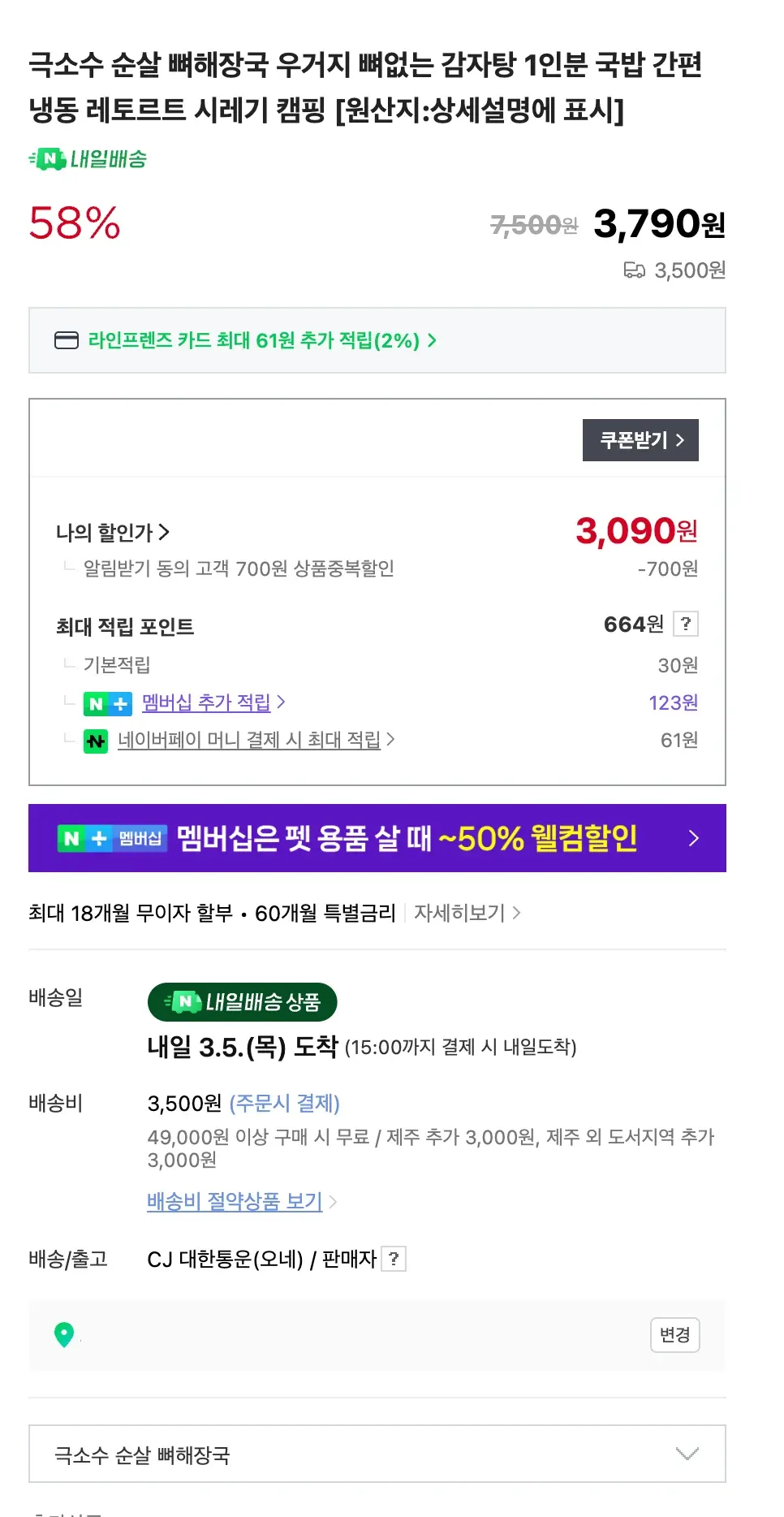Click the green 내일배송 상품 badge
The image size is (784, 1517).
click(x=242, y=1002)
